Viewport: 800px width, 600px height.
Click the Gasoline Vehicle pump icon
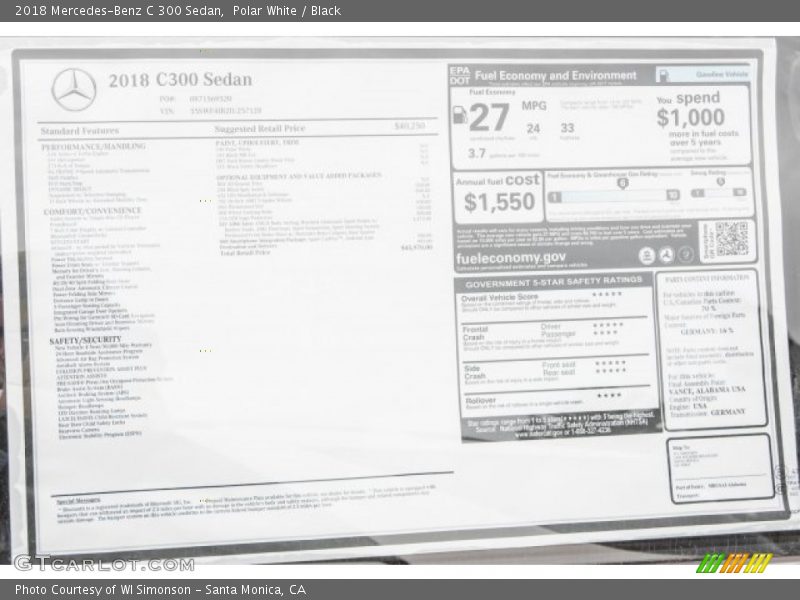point(663,75)
